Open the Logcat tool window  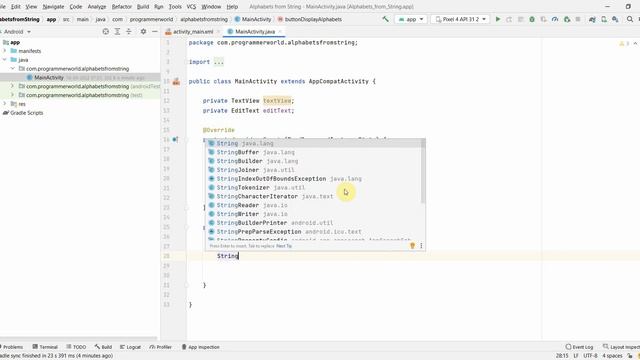pos(131,347)
